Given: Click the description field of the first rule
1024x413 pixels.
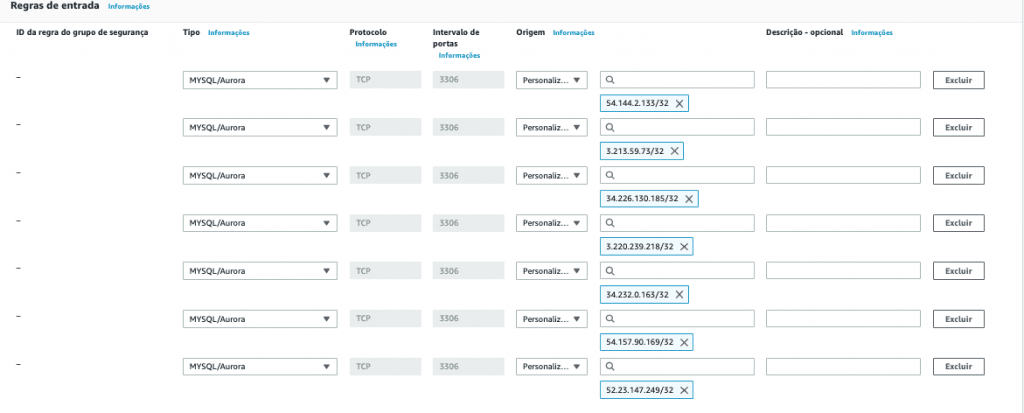Looking at the screenshot, I should [x=843, y=80].
